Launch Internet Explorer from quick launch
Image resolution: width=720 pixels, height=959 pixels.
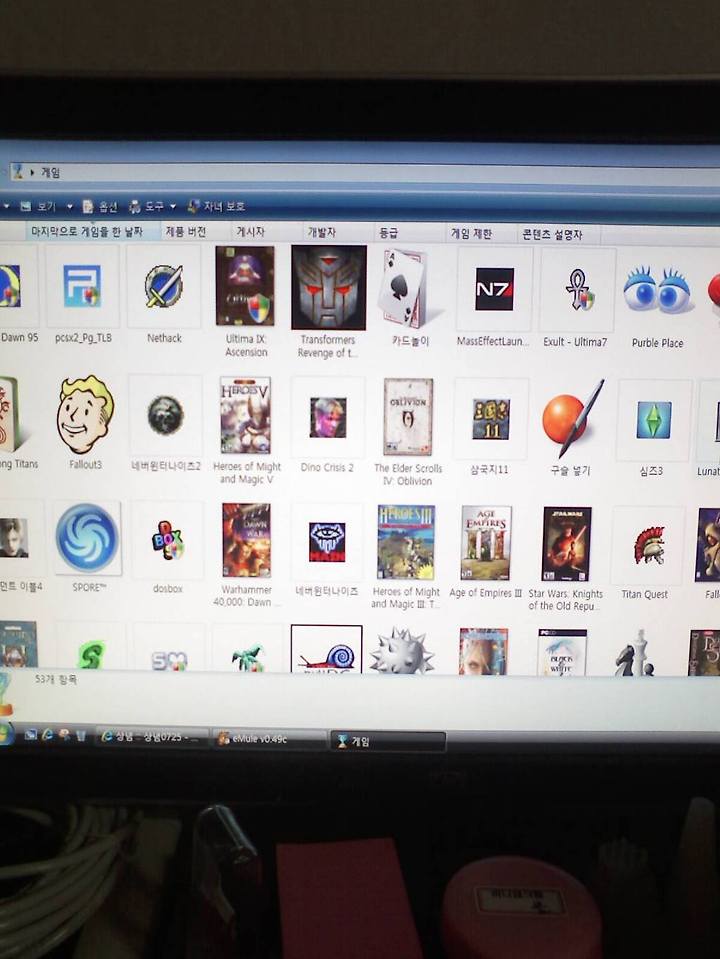pyautogui.click(x=47, y=735)
